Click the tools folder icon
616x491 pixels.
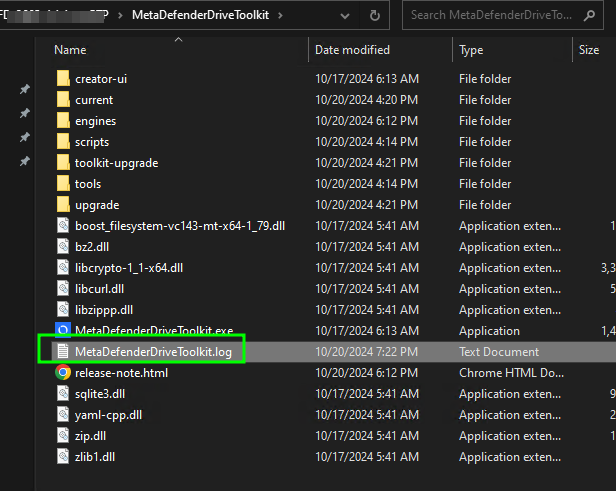point(63,183)
